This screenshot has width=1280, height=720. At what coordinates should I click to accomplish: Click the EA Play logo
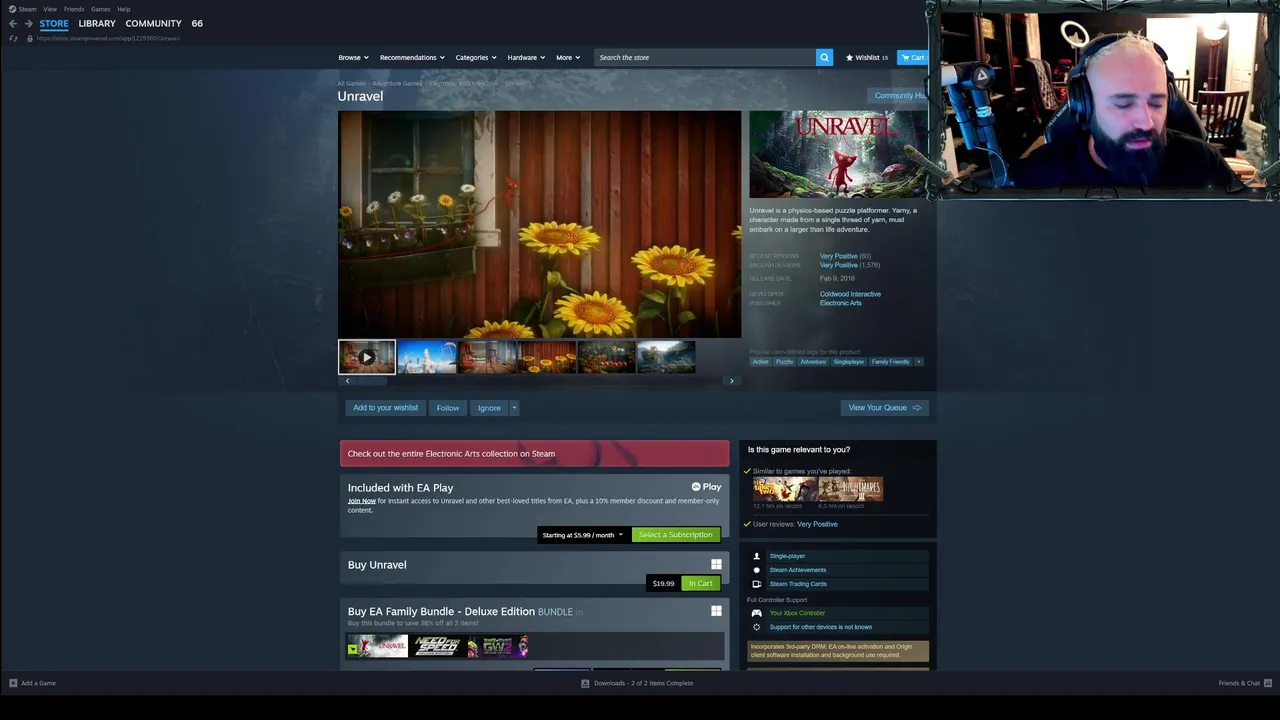point(706,487)
